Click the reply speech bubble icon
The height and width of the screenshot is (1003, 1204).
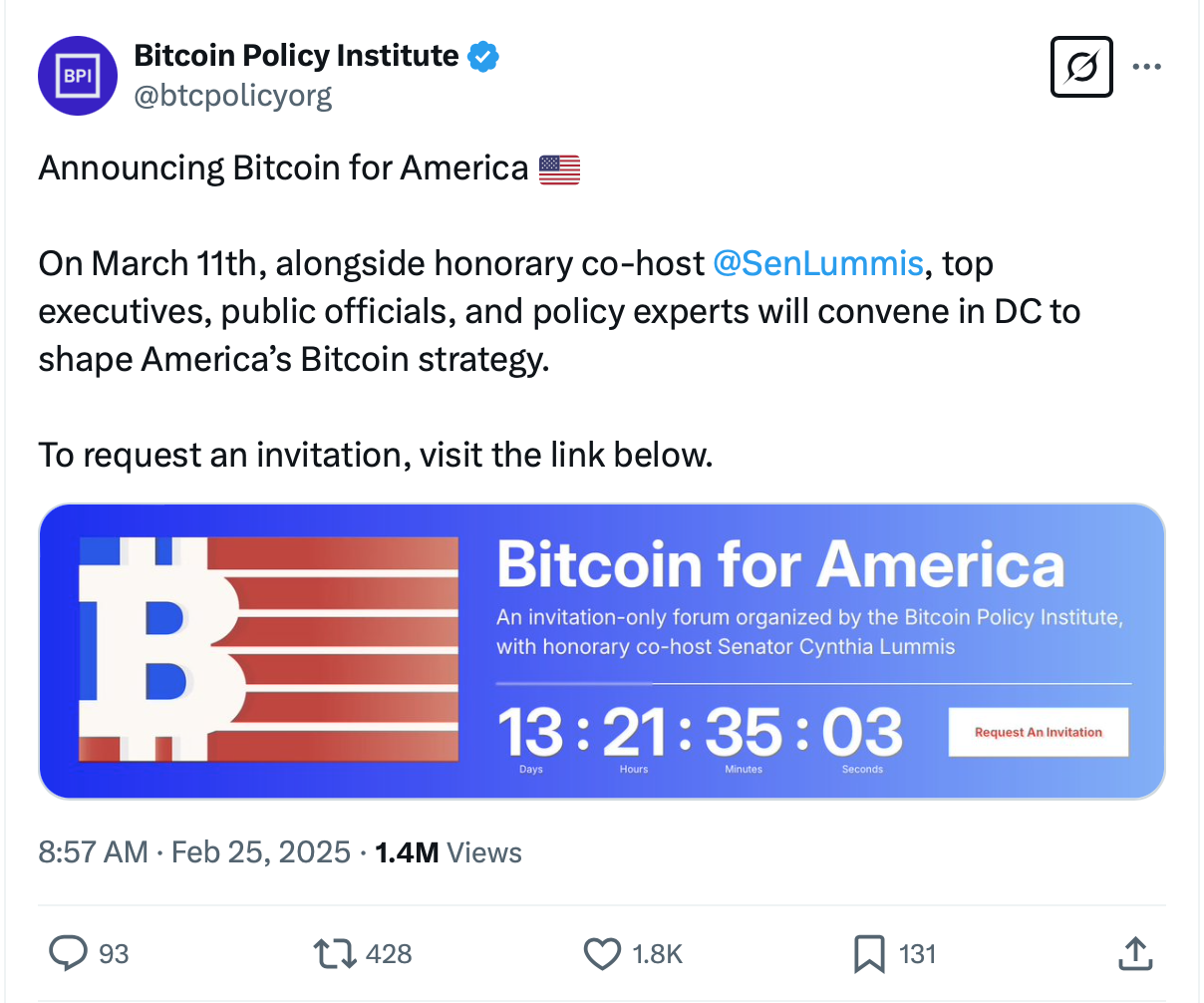(68, 953)
